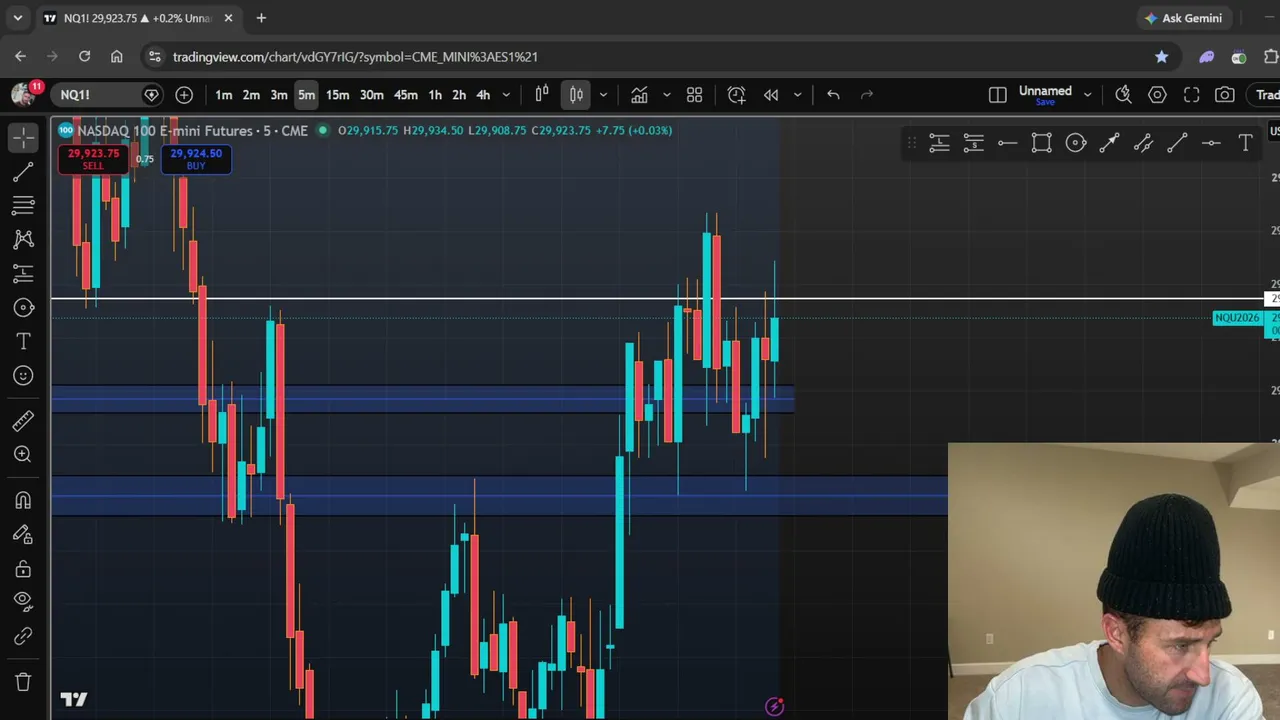Click the Long Position tool in favorites bar
The image size is (1280, 720).
tap(939, 143)
